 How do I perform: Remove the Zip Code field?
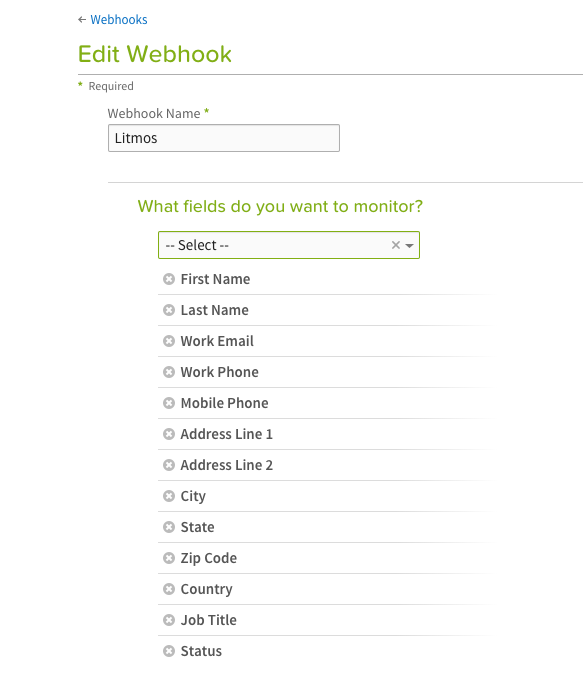[x=169, y=558]
